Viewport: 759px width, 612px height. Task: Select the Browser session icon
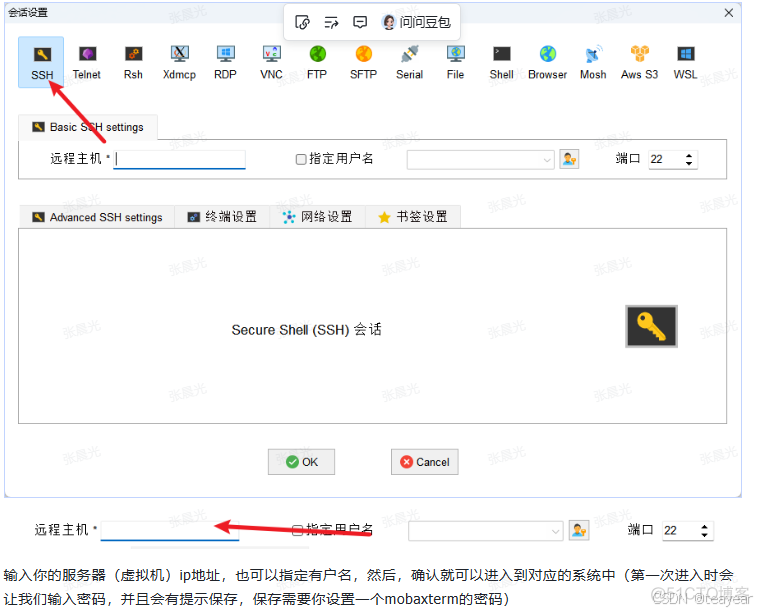[547, 62]
